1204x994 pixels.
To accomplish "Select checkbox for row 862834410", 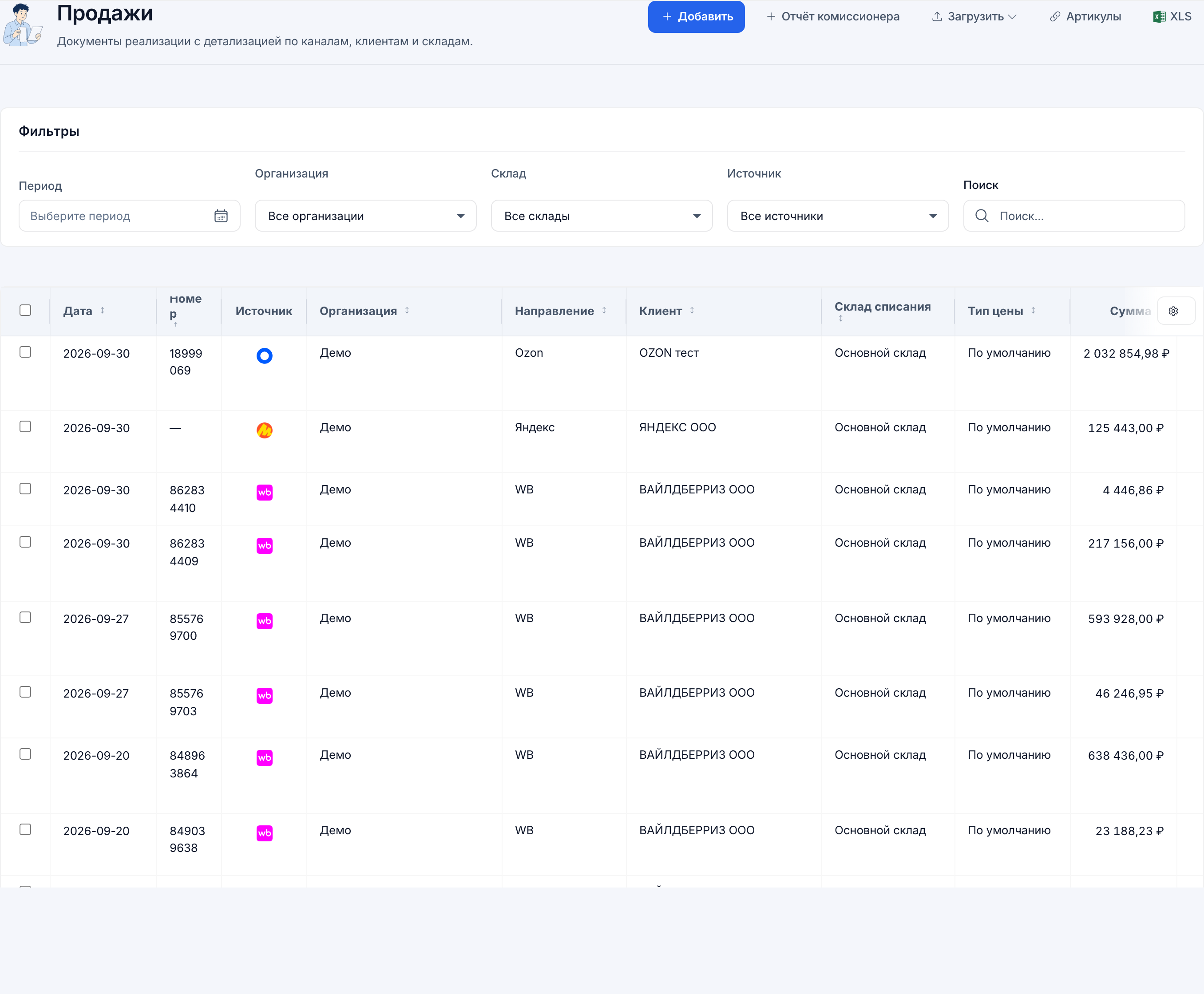I will click(25, 489).
